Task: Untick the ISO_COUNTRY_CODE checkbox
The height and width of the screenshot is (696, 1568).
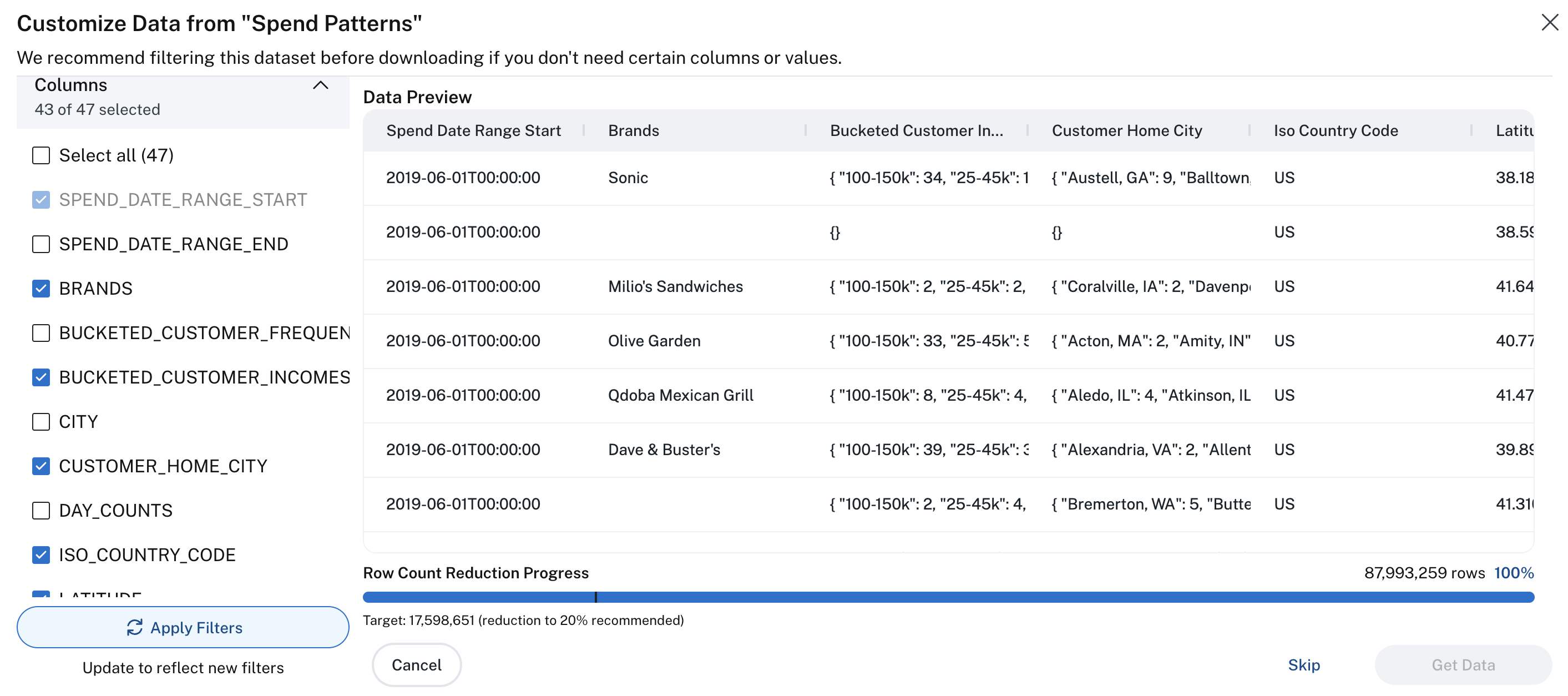Action: point(41,554)
